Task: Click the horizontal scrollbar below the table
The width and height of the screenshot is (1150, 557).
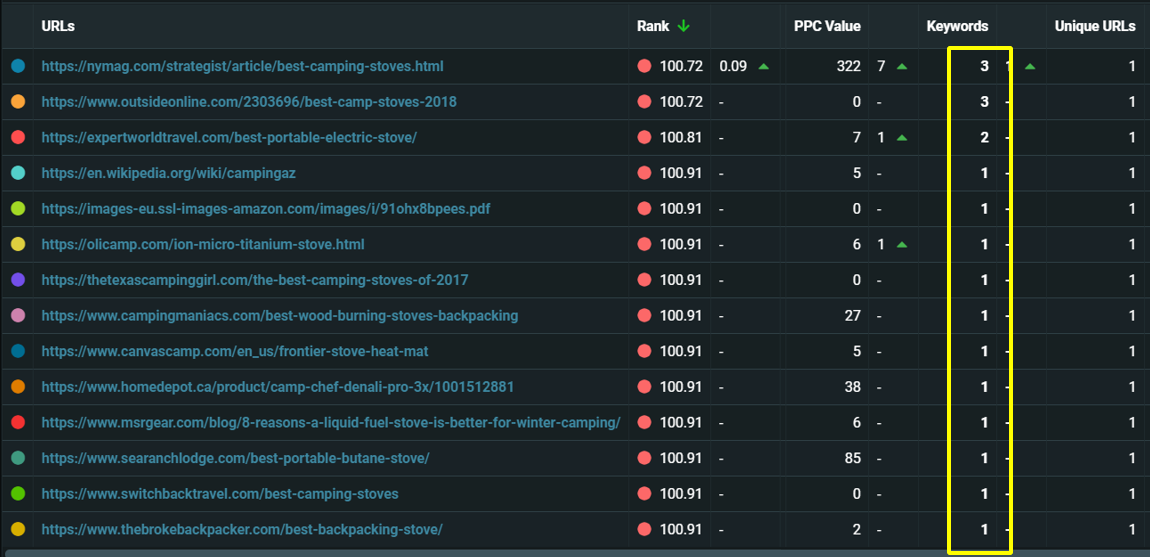Action: pos(575,553)
